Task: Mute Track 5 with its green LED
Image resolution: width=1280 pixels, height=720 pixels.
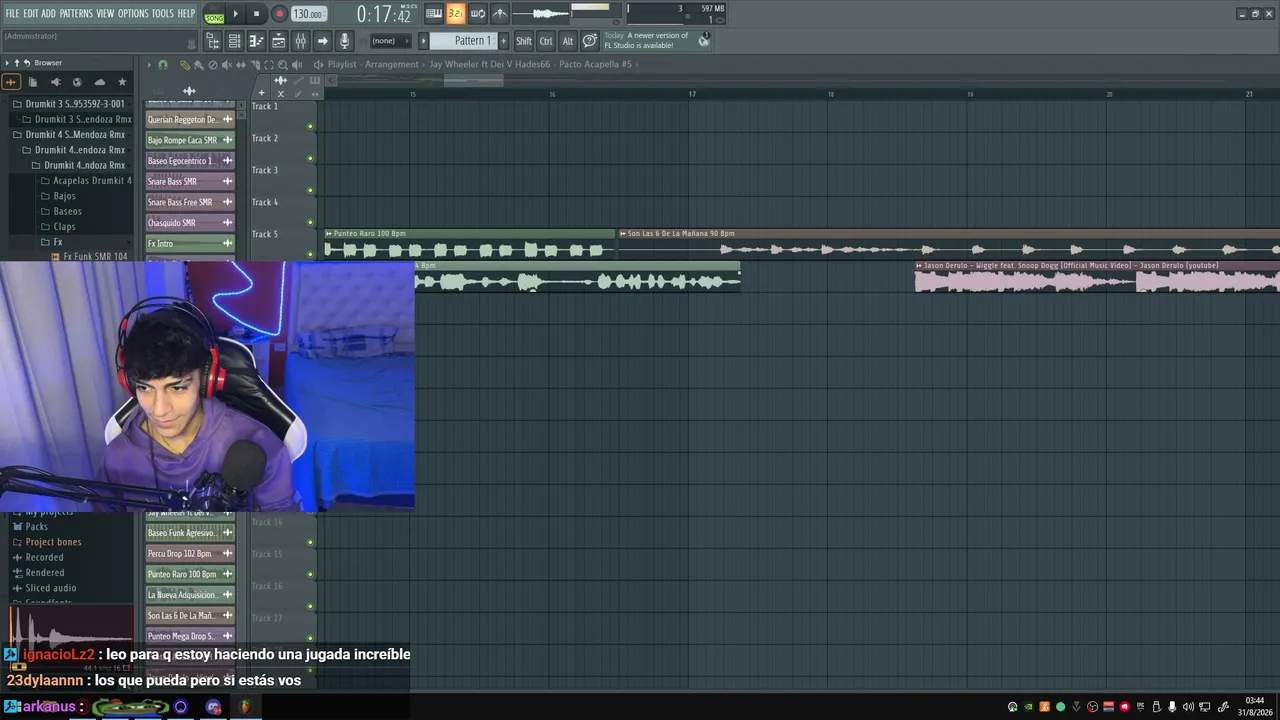Action: coord(310,254)
